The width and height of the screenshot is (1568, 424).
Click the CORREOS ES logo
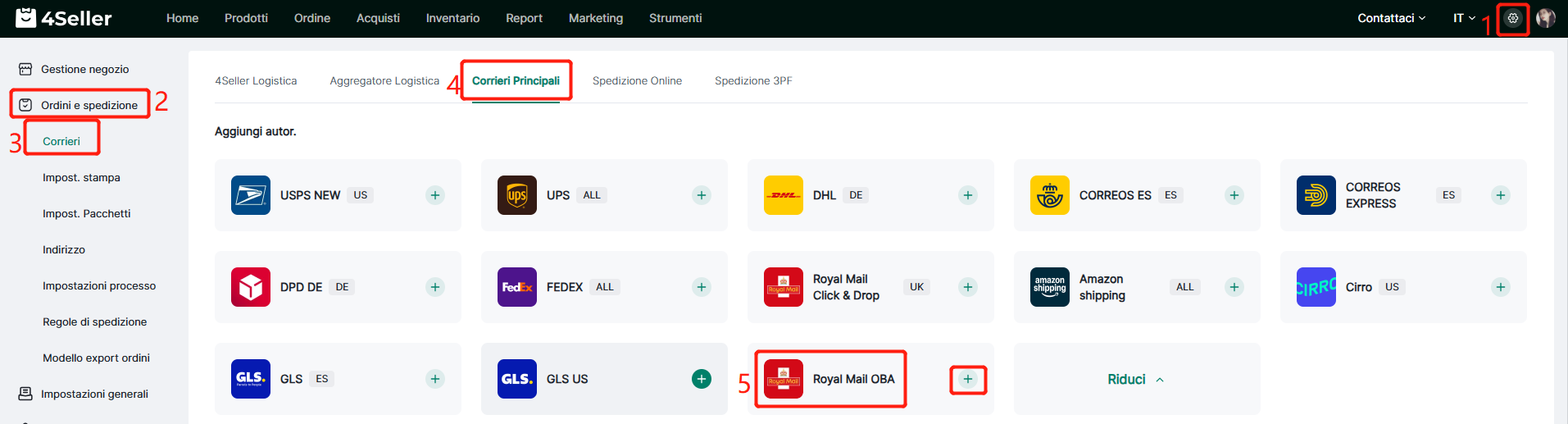[x=1050, y=195]
